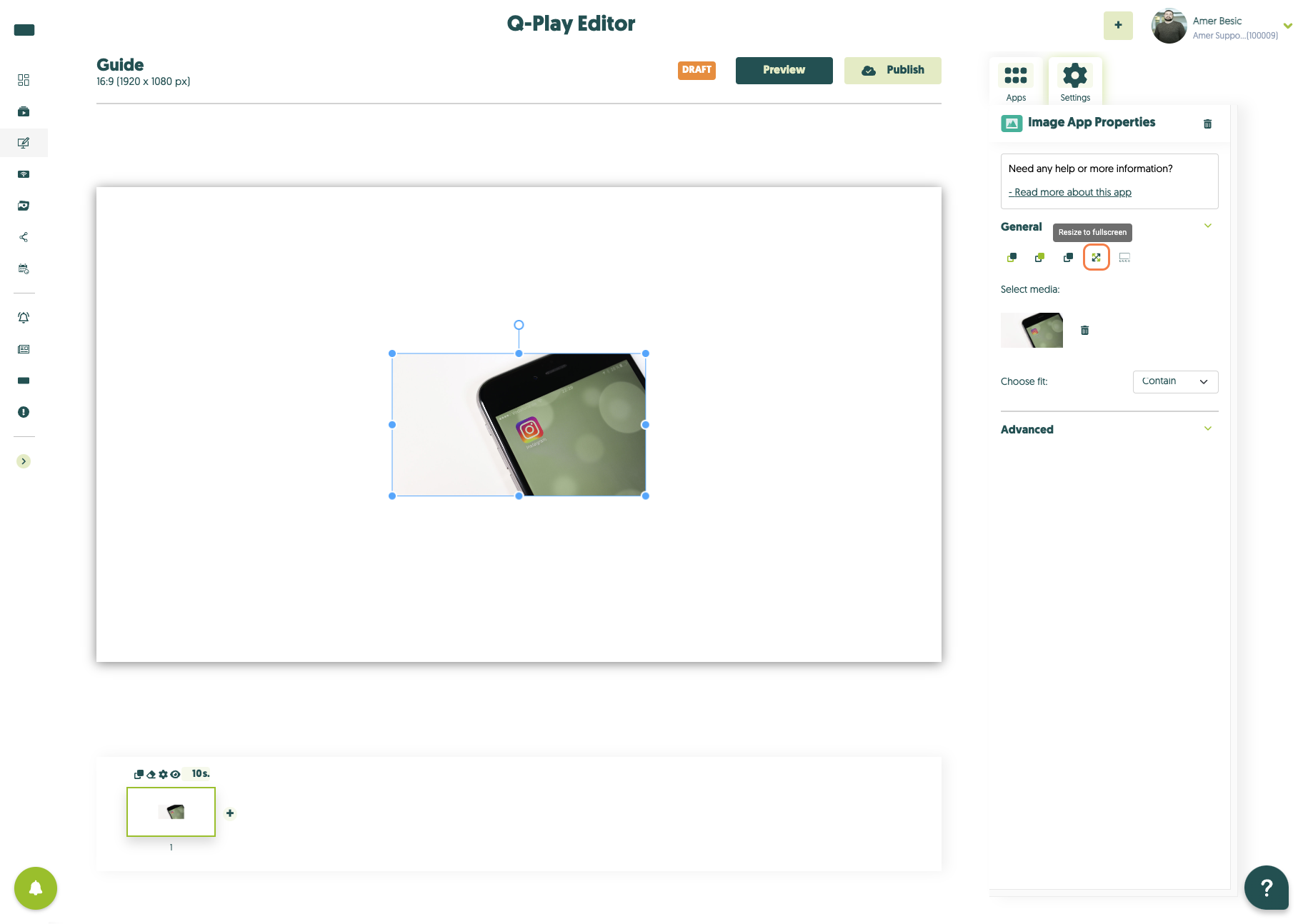Open the calendar schedule sidebar icon
The image size is (1303, 924).
pyautogui.click(x=24, y=268)
